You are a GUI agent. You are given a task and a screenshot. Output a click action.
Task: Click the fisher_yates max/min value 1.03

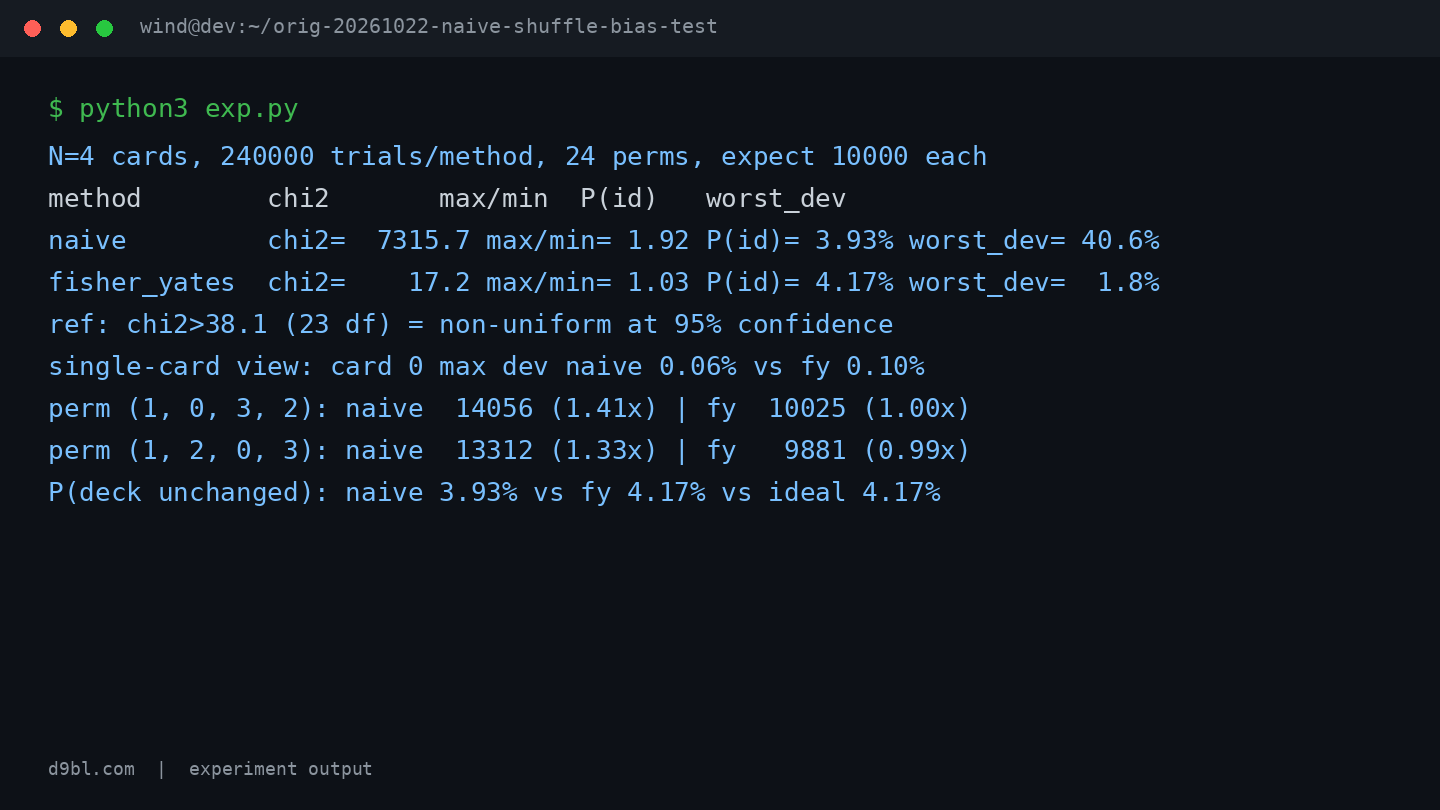pyautogui.click(x=658, y=283)
